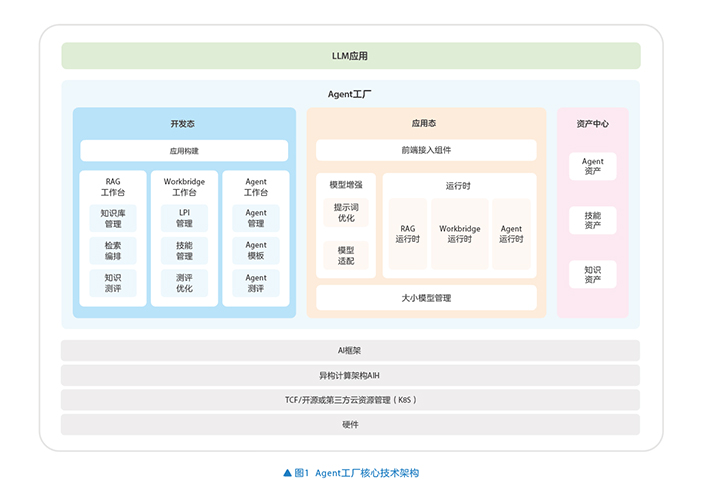This screenshot has height=500, width=708.
Task: Click the Agent 工作台 heading
Action: point(256,187)
